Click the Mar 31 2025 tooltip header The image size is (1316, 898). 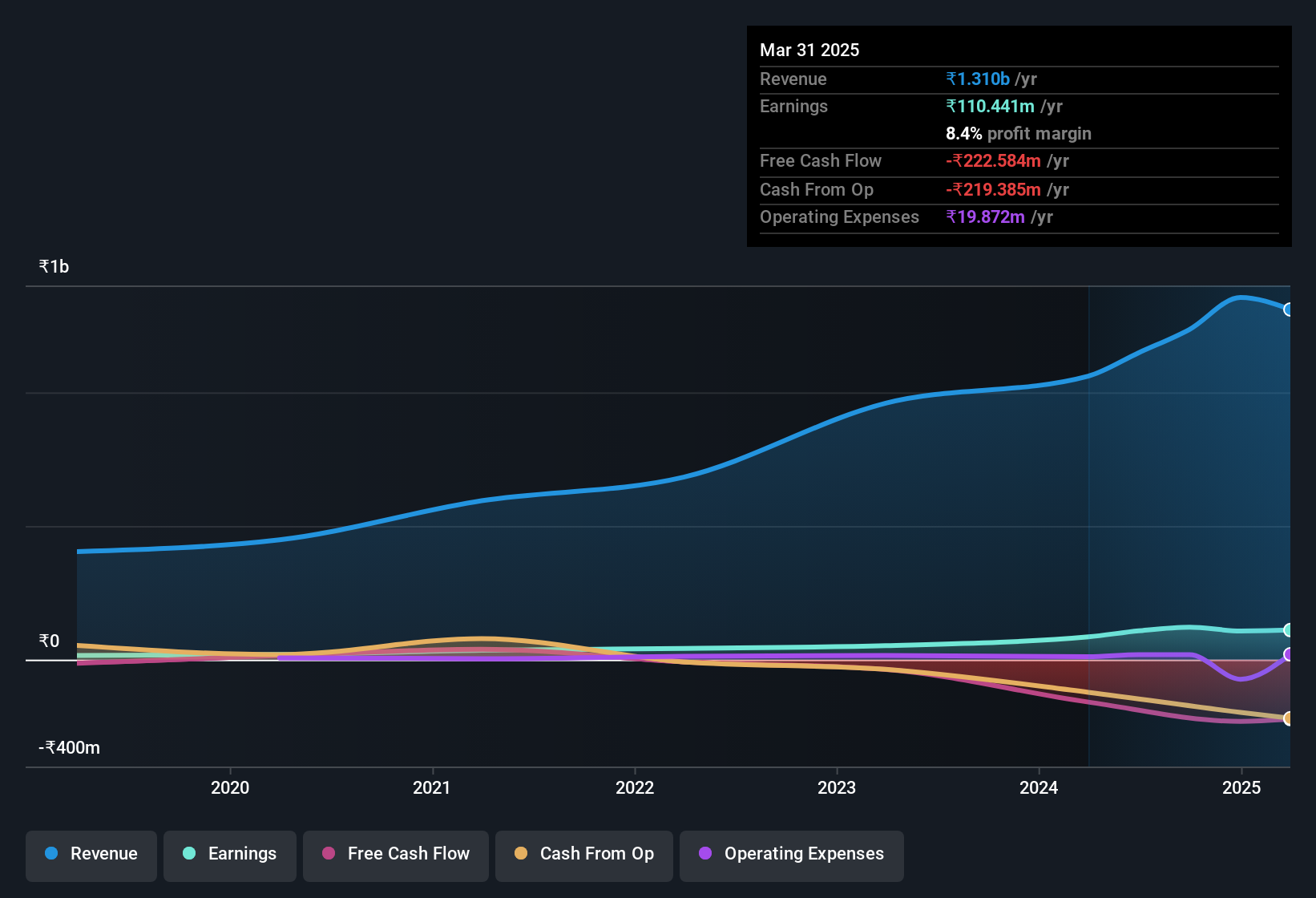coord(809,50)
